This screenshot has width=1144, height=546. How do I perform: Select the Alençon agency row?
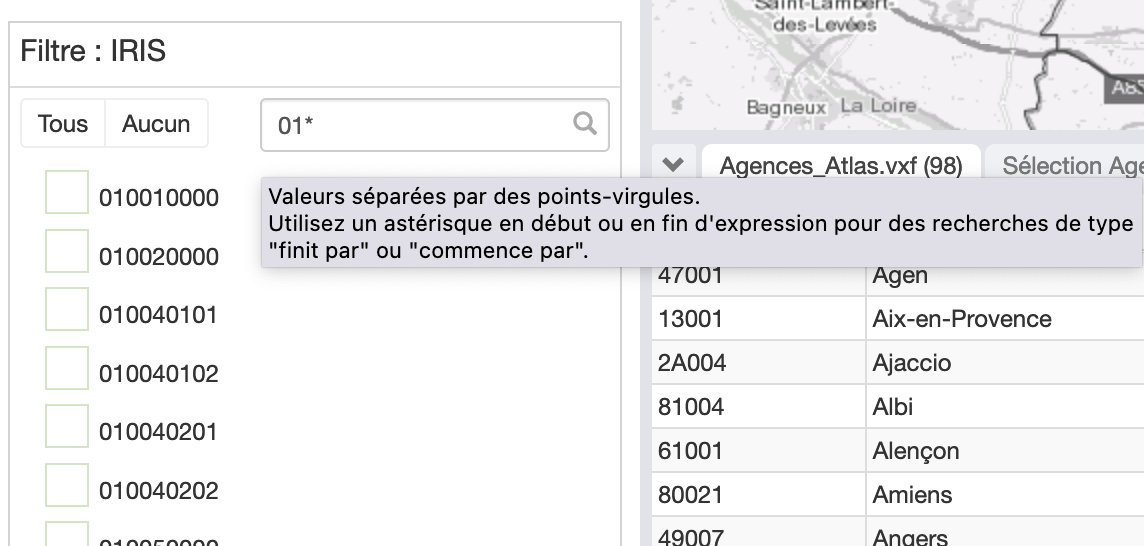(915, 451)
